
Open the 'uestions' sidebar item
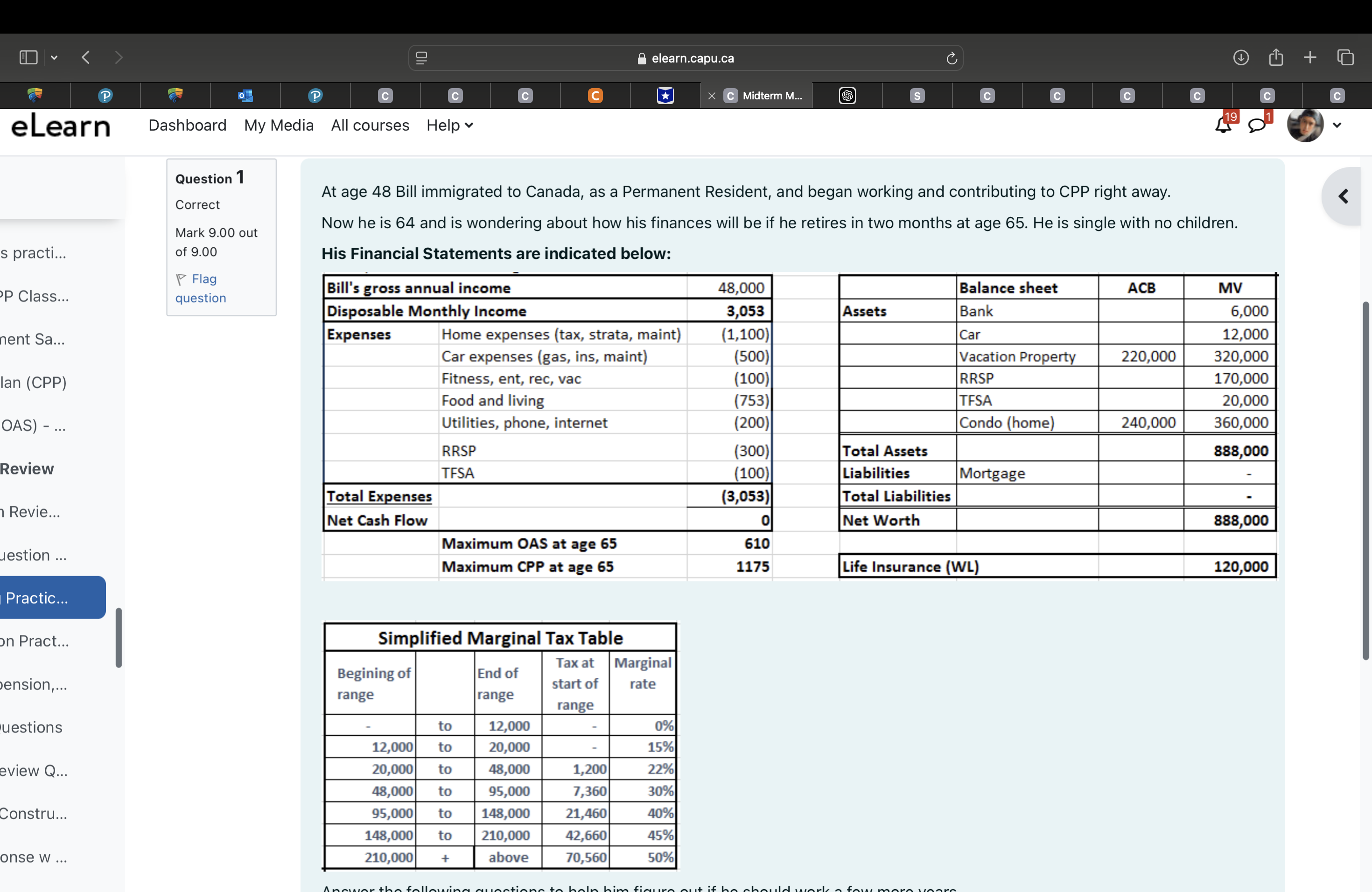[31, 727]
